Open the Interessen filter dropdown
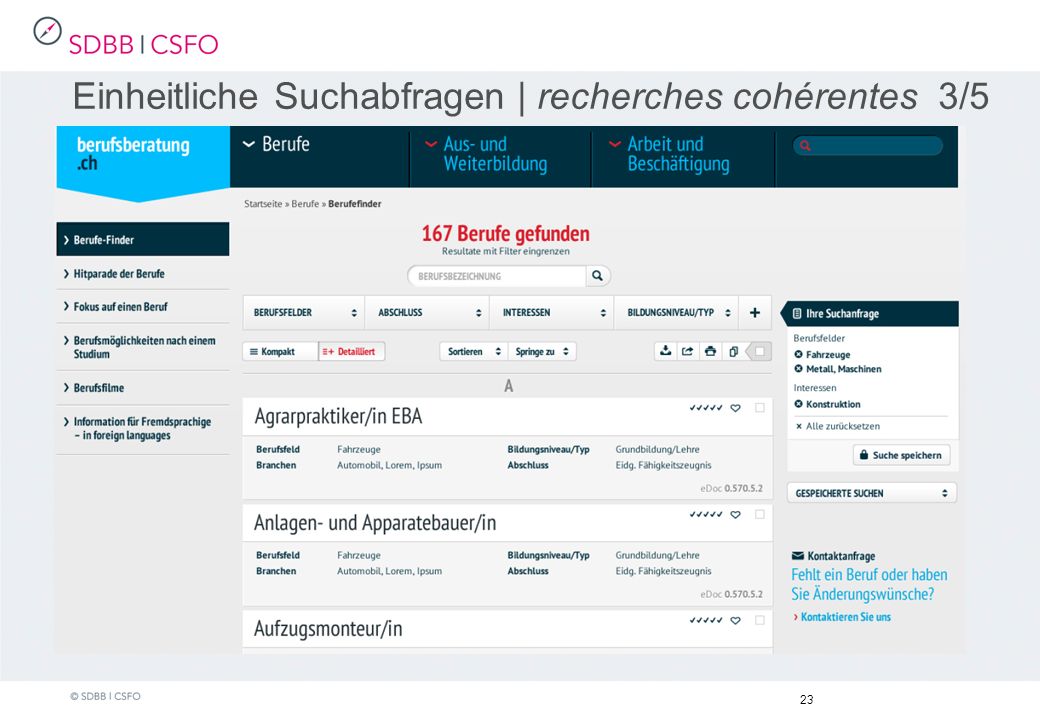1040x720 pixels. coord(552,312)
